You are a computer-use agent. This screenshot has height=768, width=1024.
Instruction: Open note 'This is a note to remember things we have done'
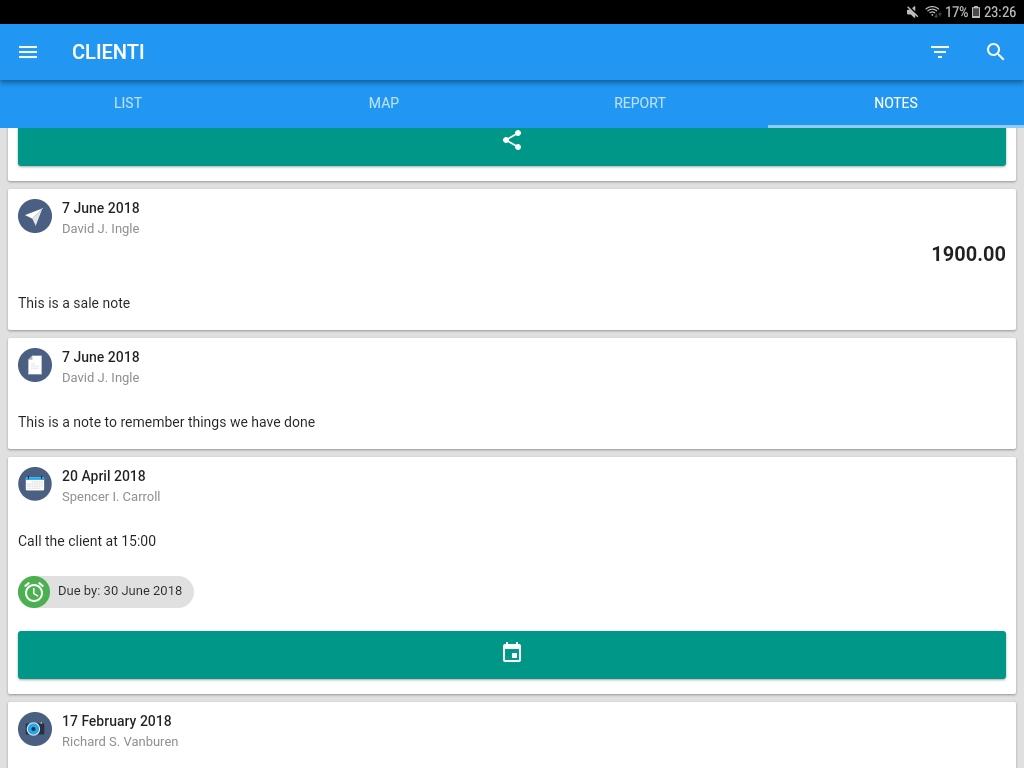point(167,422)
